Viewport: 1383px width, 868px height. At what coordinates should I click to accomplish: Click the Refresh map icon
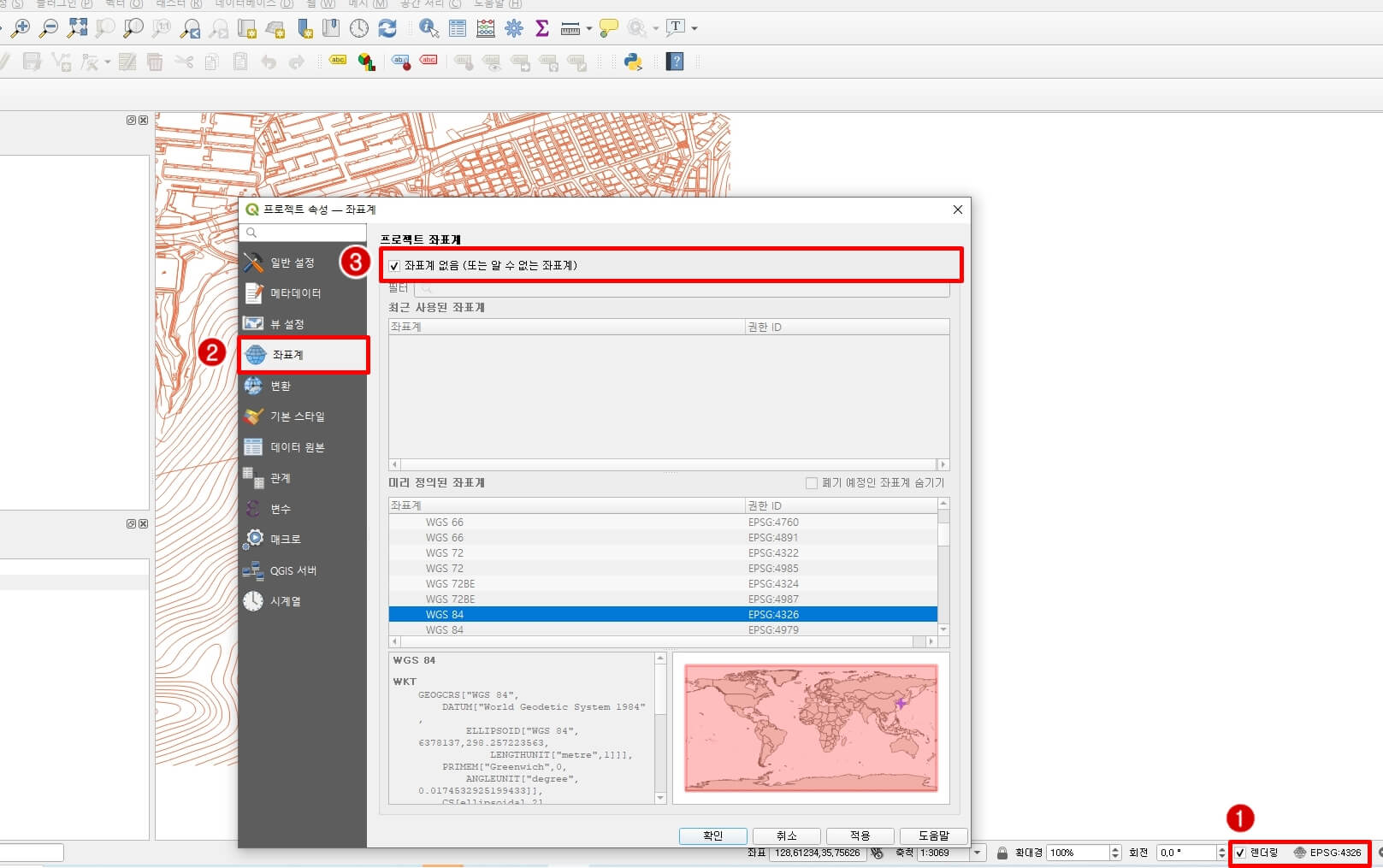click(x=387, y=28)
